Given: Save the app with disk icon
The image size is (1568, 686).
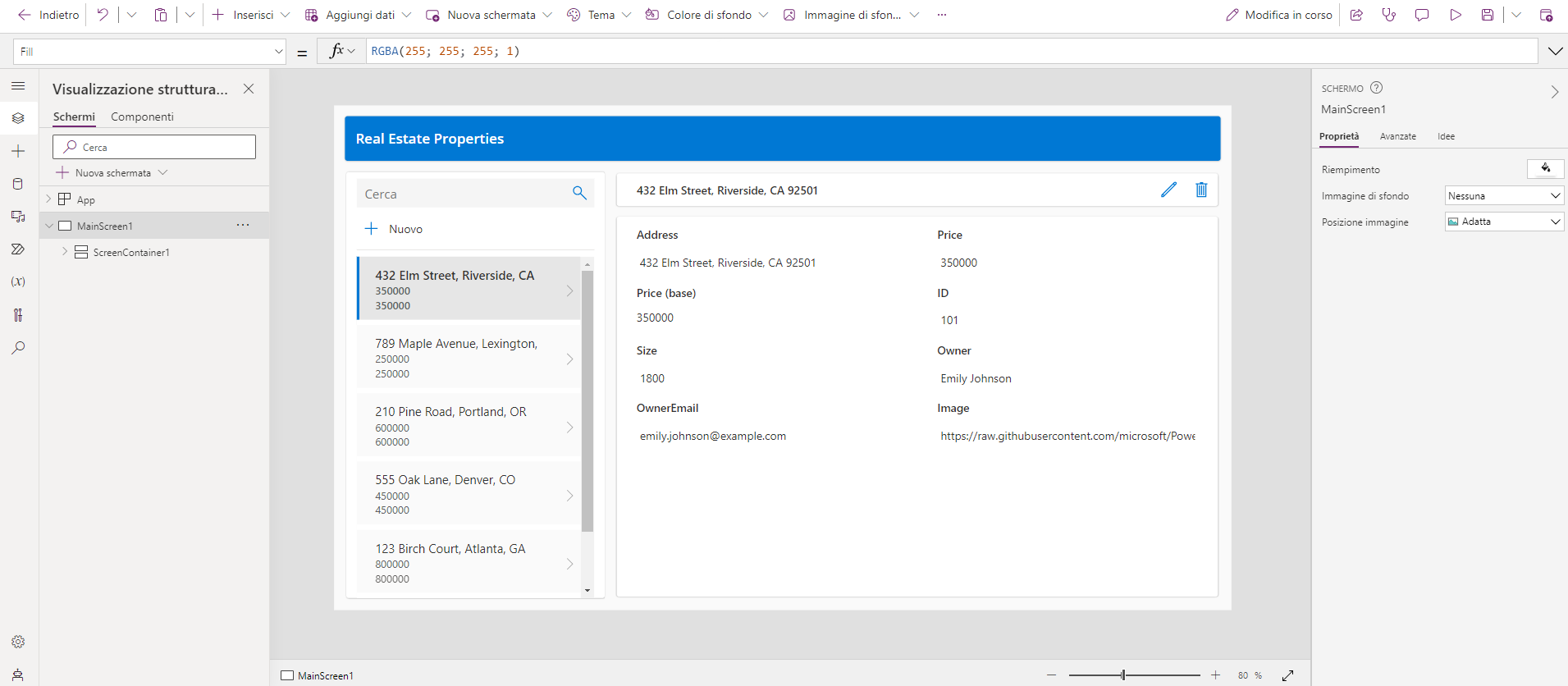Looking at the screenshot, I should click(x=1488, y=15).
